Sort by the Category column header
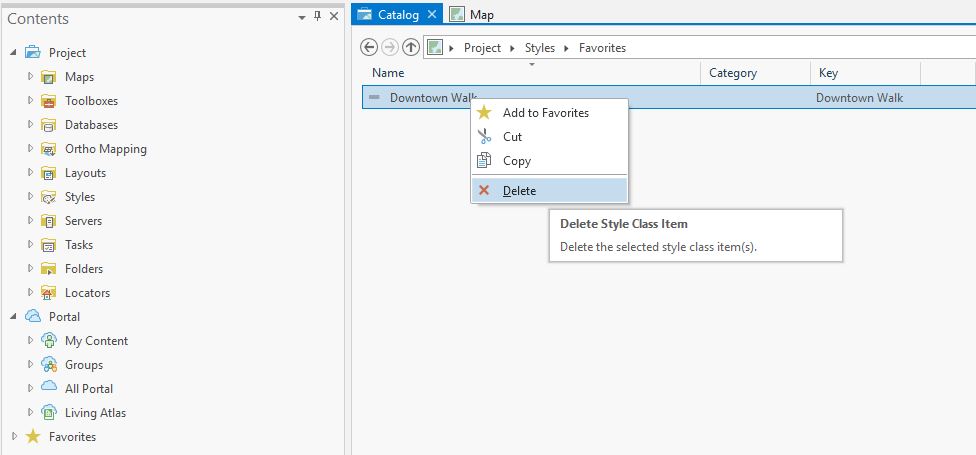 733,73
